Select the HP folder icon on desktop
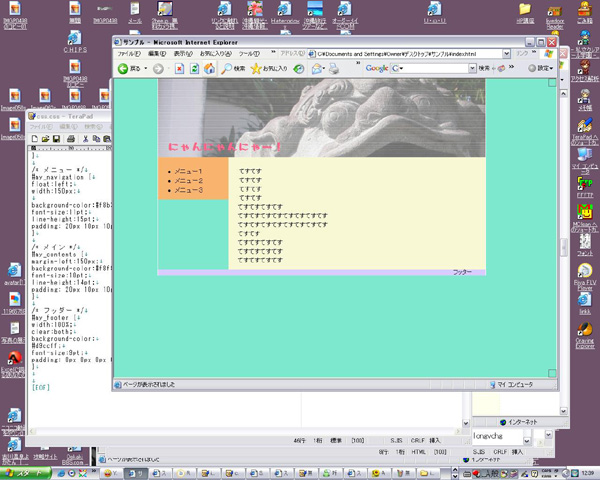Image resolution: width=600 pixels, height=480 pixels. 525,13
